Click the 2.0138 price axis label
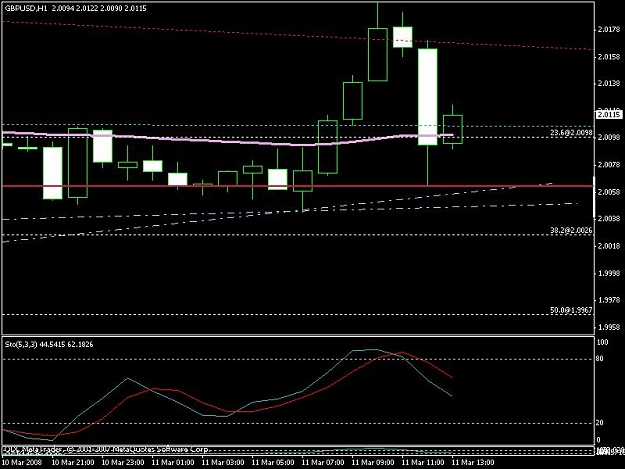The height and width of the screenshot is (469, 625). [609, 83]
